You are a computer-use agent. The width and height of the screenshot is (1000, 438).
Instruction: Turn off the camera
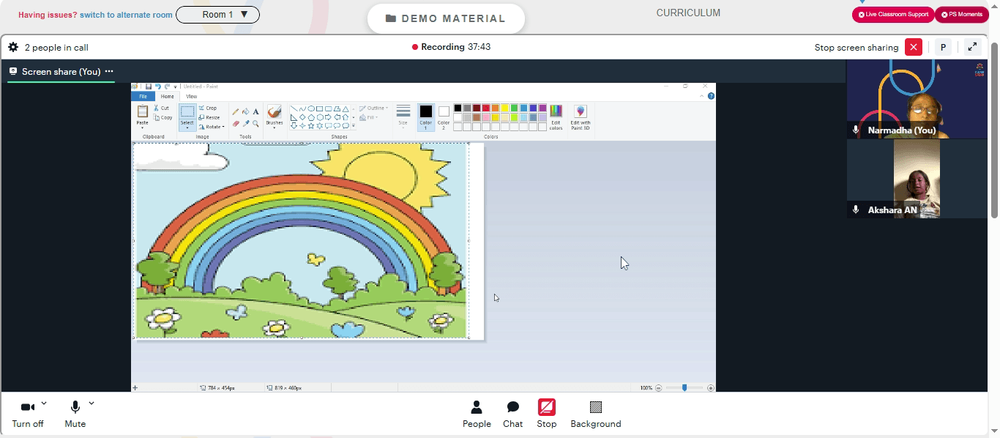[27, 414]
